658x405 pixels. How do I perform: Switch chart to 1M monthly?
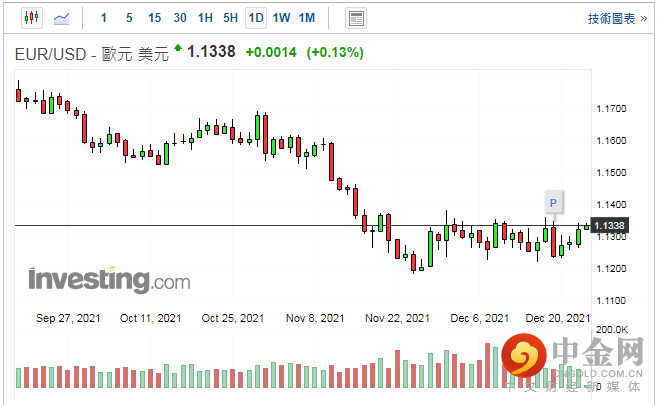tap(307, 18)
